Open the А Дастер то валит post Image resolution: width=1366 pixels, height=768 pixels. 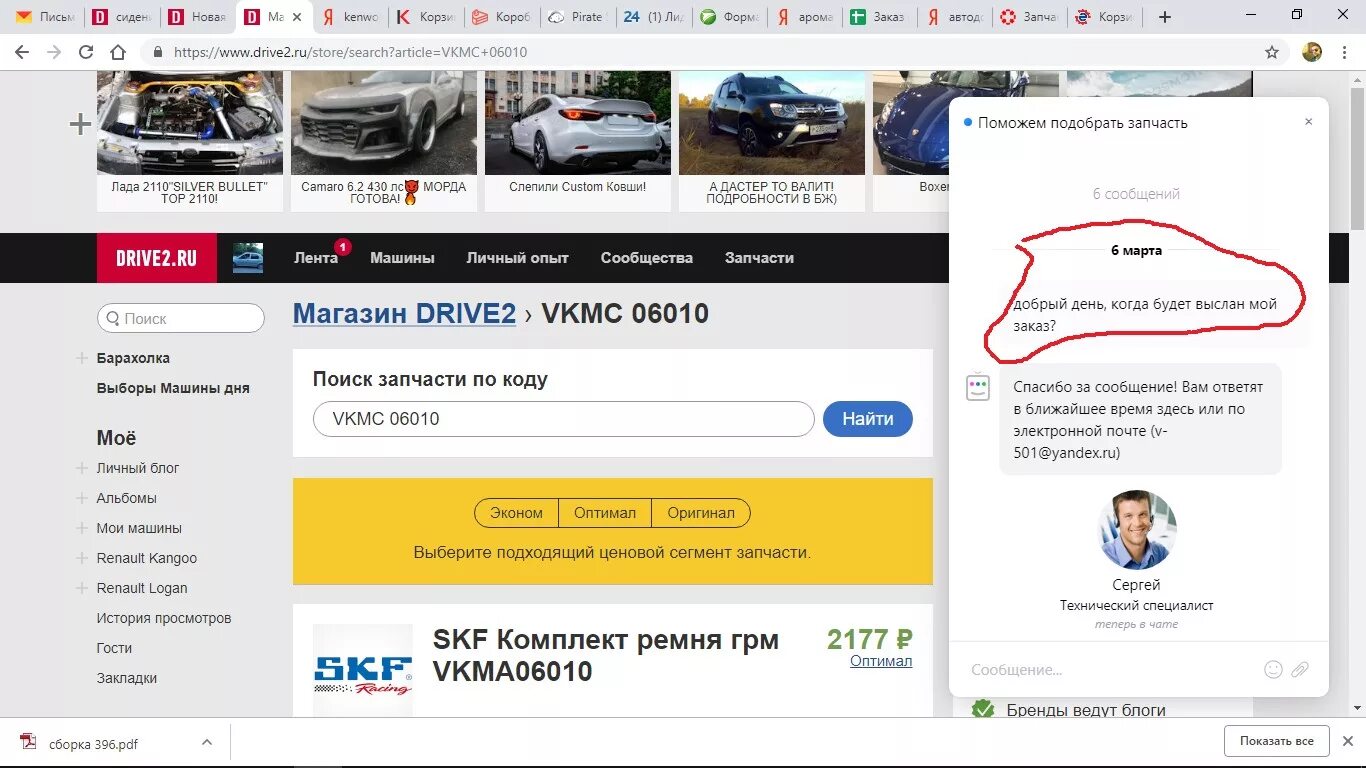pyautogui.click(x=772, y=141)
